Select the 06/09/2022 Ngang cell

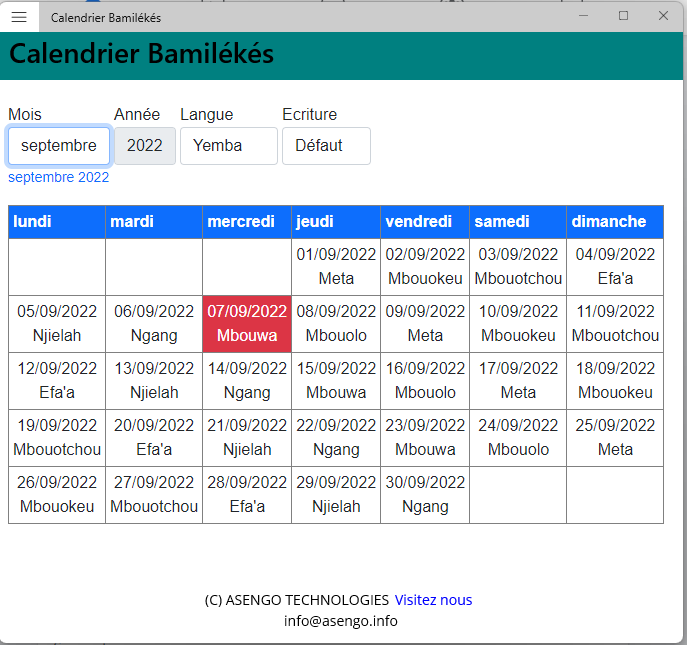[x=154, y=324]
